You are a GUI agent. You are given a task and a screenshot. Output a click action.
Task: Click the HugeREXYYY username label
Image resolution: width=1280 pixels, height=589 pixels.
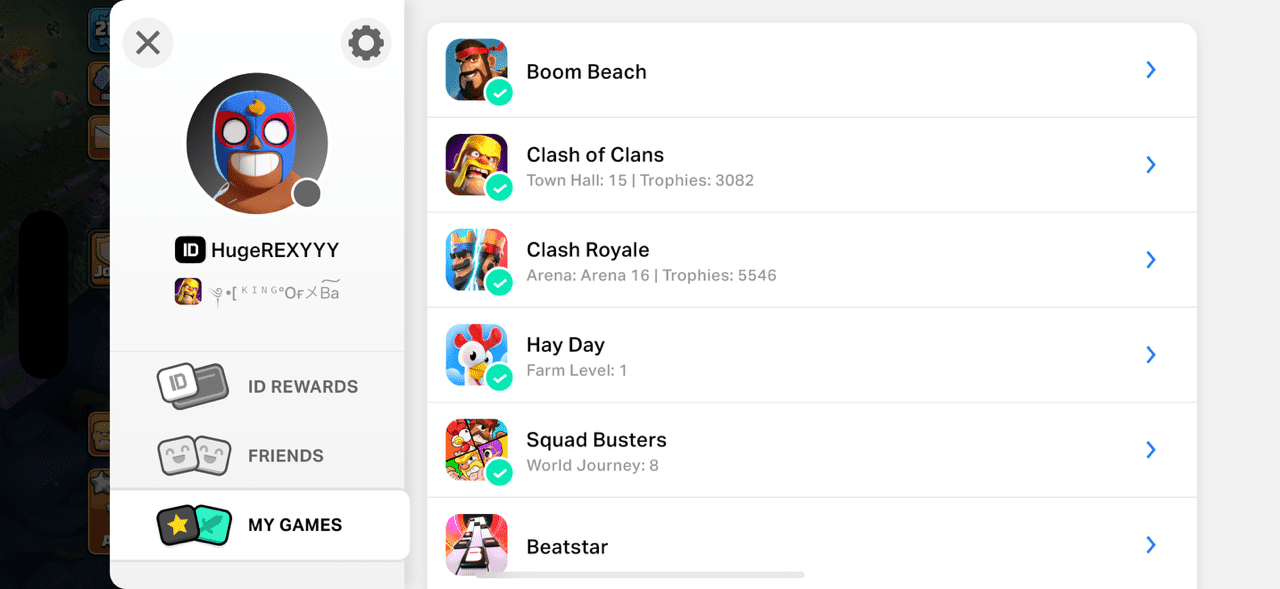pyautogui.click(x=275, y=250)
